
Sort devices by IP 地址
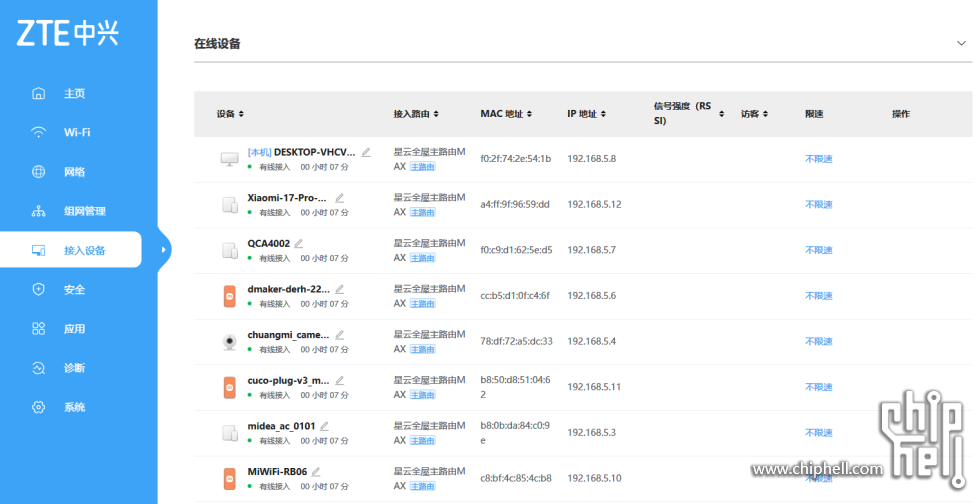(x=585, y=115)
